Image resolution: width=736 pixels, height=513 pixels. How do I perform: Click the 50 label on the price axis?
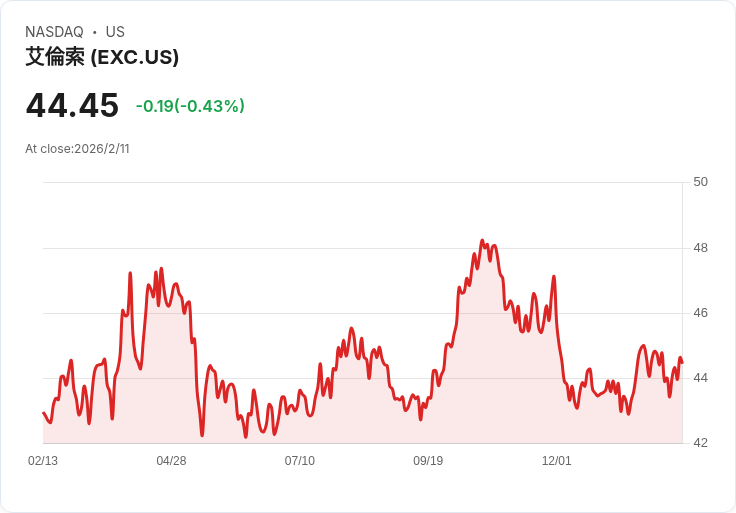pyautogui.click(x=700, y=182)
